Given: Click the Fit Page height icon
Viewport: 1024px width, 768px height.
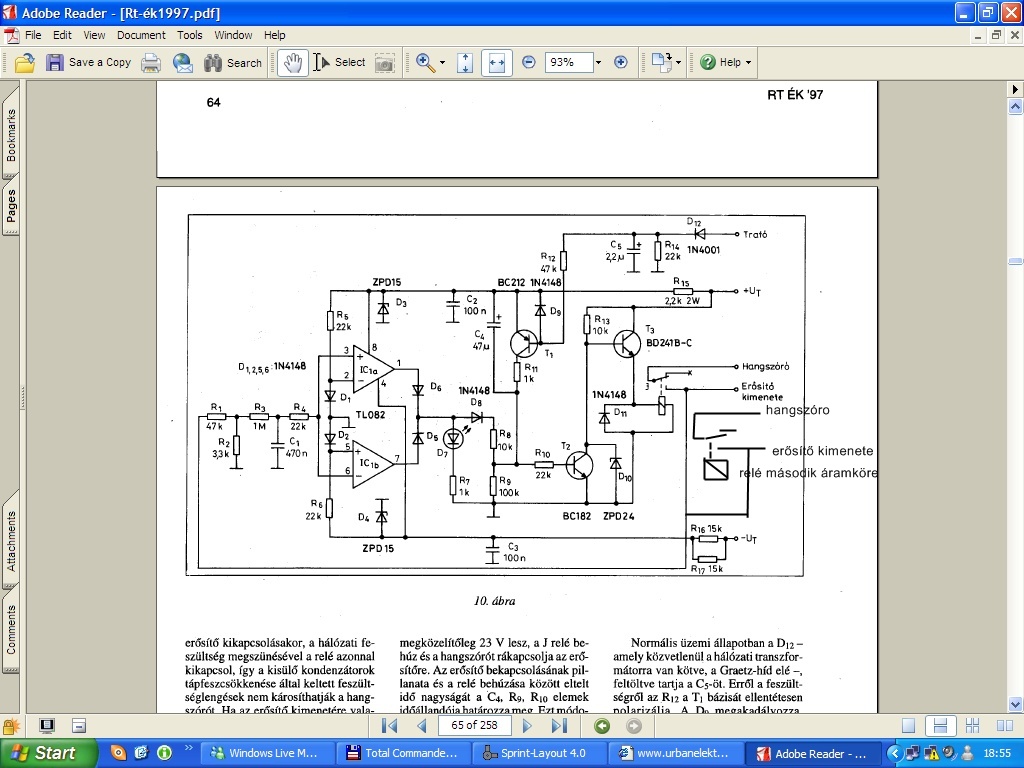Looking at the screenshot, I should pos(465,63).
